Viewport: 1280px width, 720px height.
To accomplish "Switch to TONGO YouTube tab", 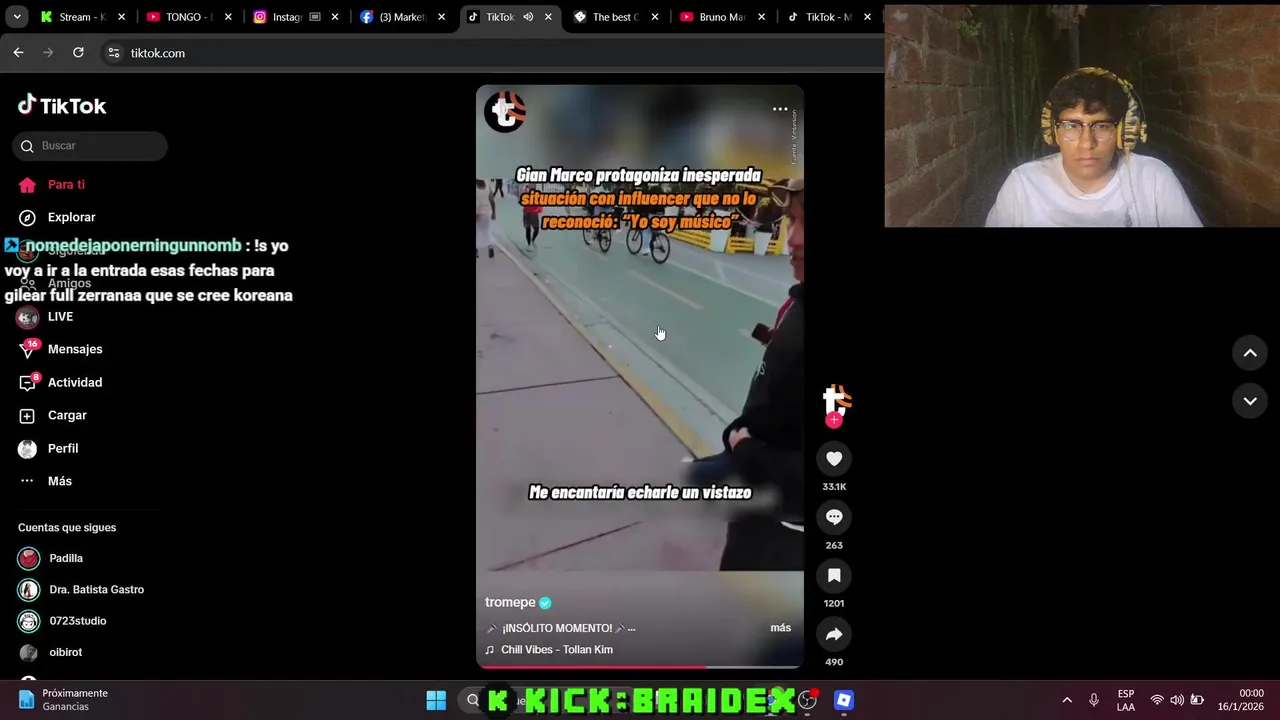I will (x=189, y=17).
